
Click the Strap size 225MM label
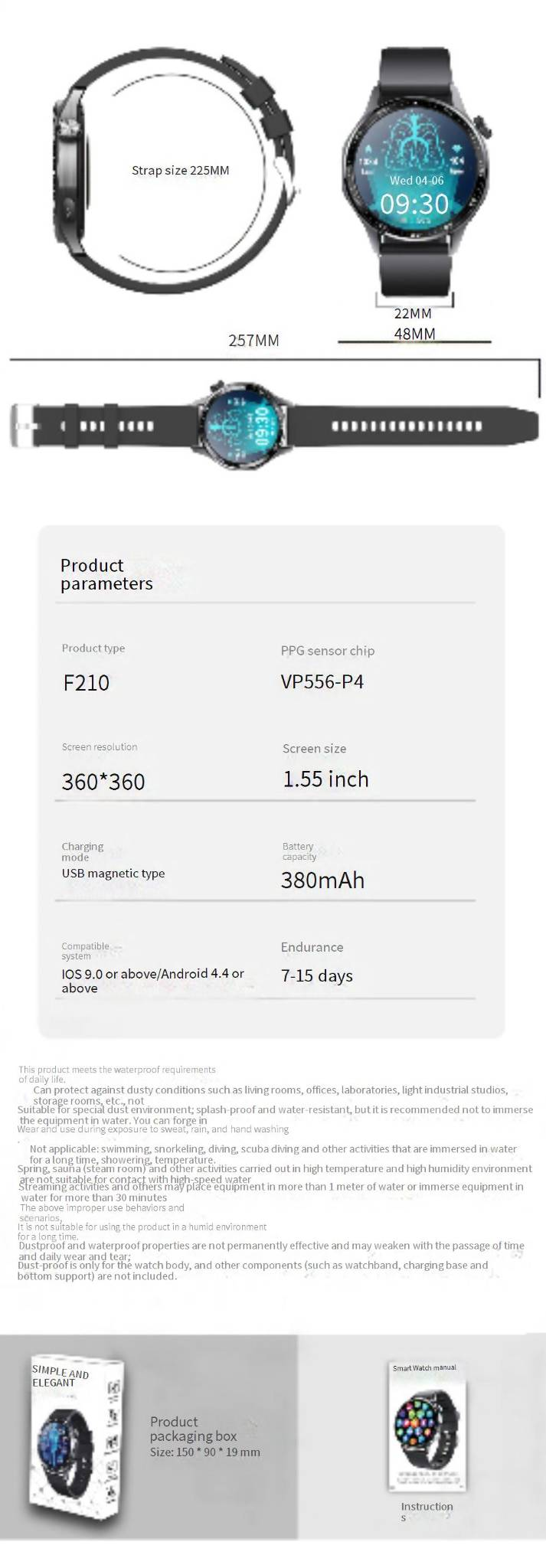[x=180, y=170]
